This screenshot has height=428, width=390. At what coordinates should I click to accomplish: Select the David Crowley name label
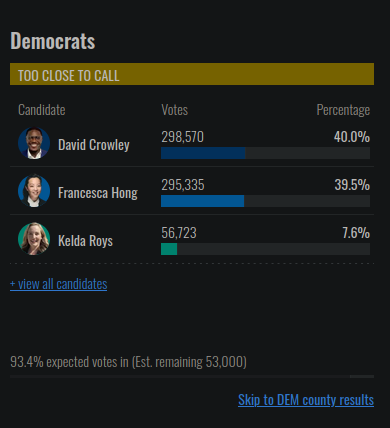pos(94,145)
